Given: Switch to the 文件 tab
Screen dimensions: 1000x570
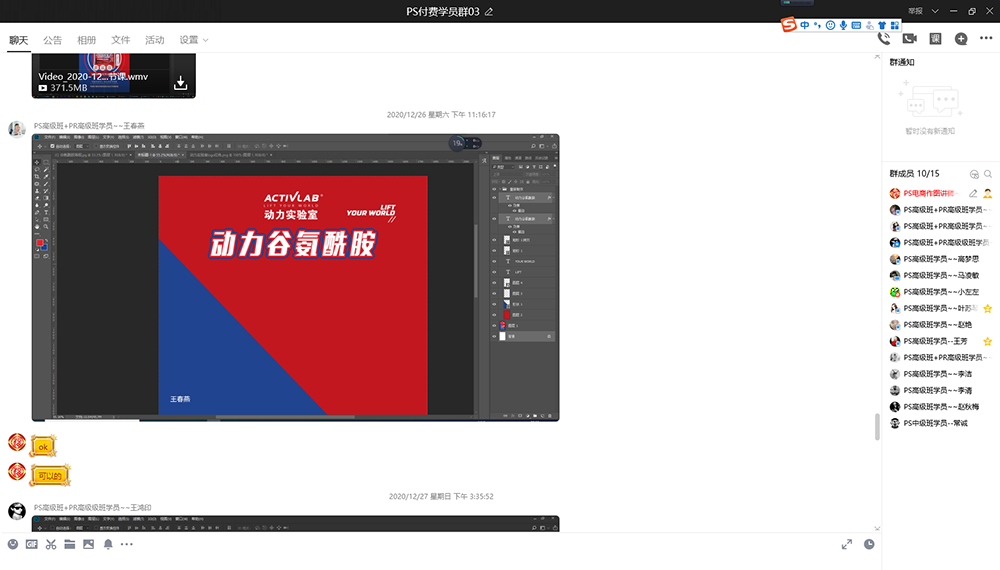Looking at the screenshot, I should click(x=120, y=40).
